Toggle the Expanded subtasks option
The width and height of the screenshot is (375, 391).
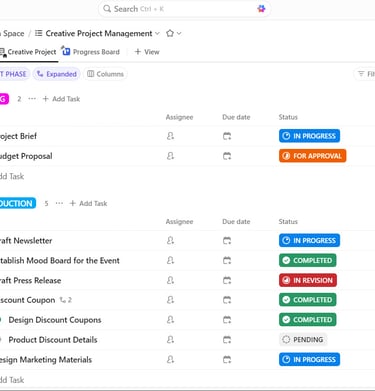click(57, 74)
